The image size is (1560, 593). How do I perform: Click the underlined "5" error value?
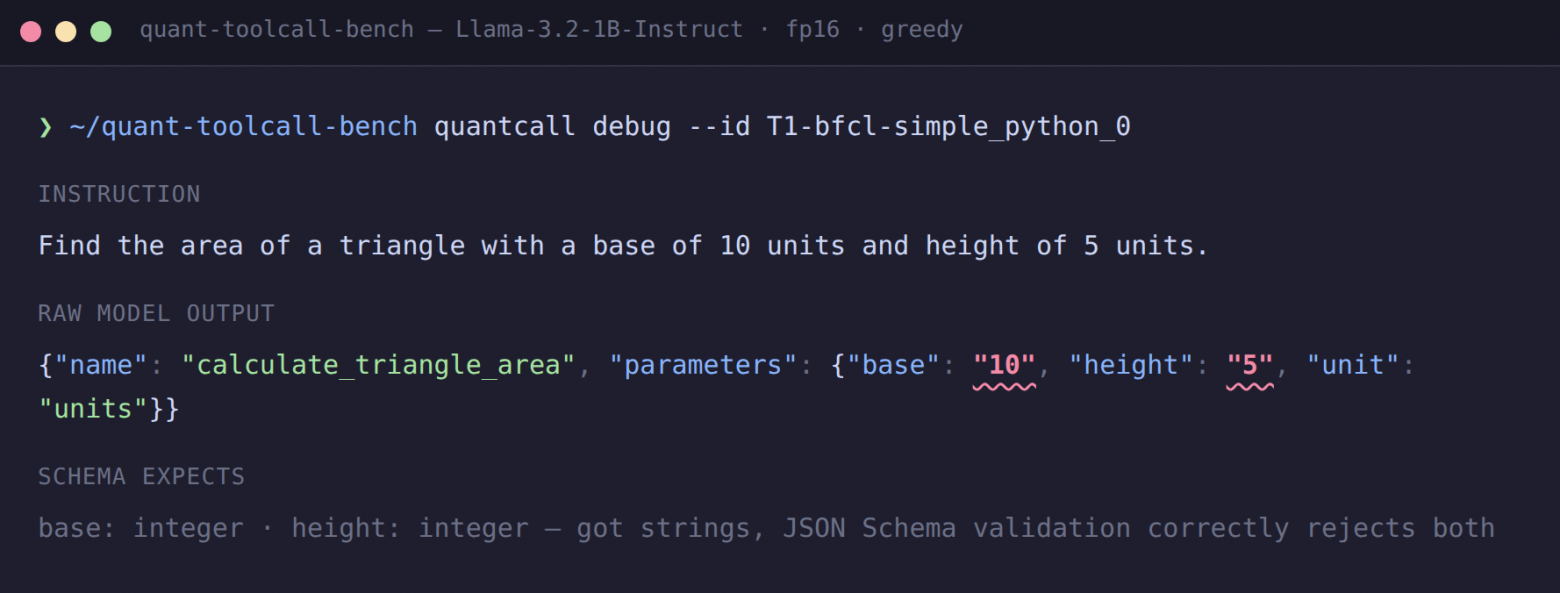(1250, 365)
